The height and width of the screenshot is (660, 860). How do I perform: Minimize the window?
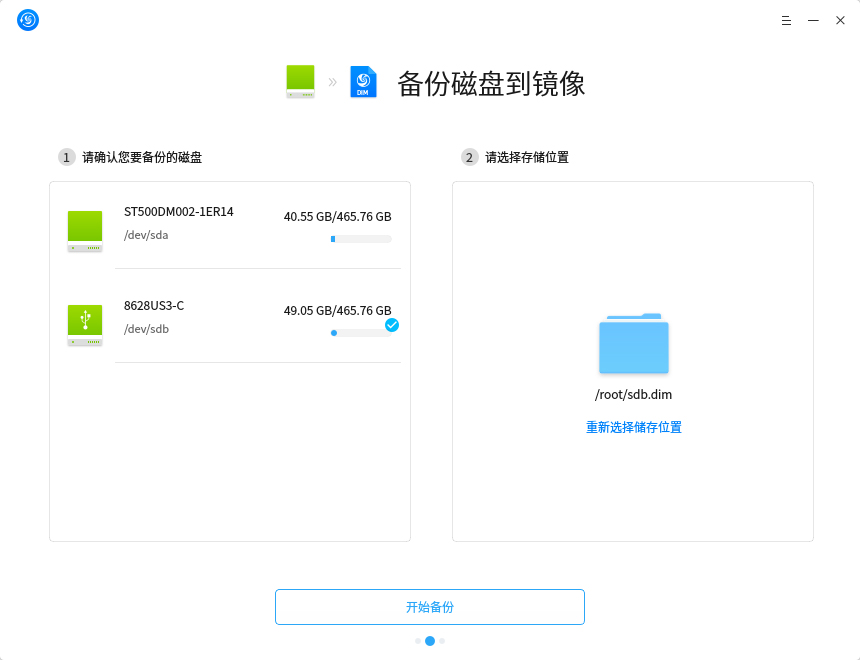pos(813,20)
